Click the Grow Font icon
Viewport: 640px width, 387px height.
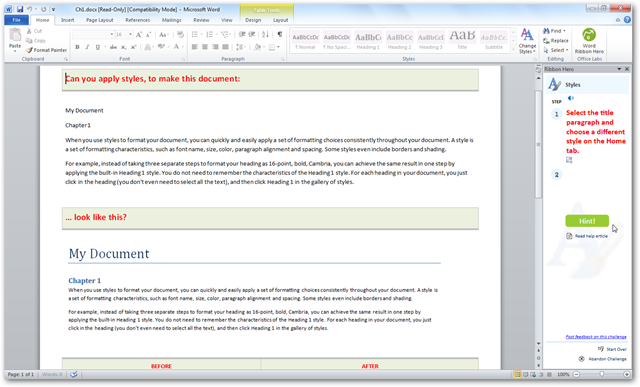[139, 35]
